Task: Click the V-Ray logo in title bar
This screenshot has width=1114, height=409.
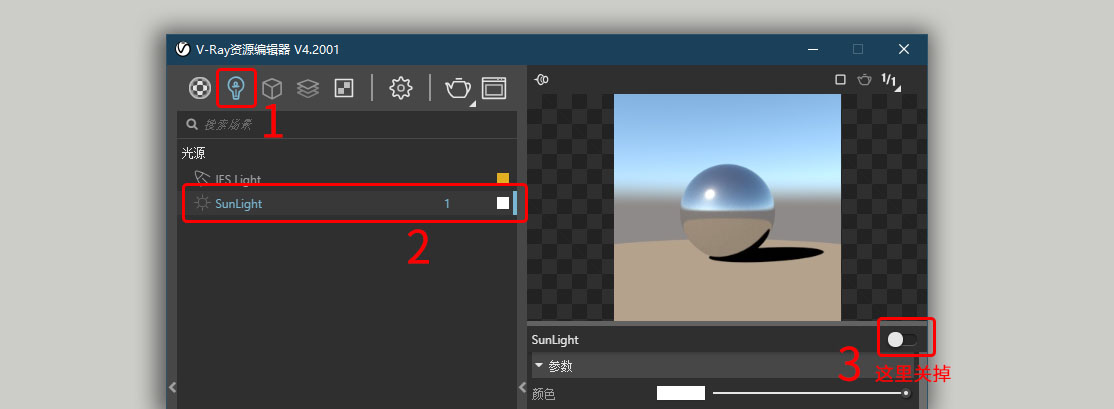Action: [x=183, y=49]
